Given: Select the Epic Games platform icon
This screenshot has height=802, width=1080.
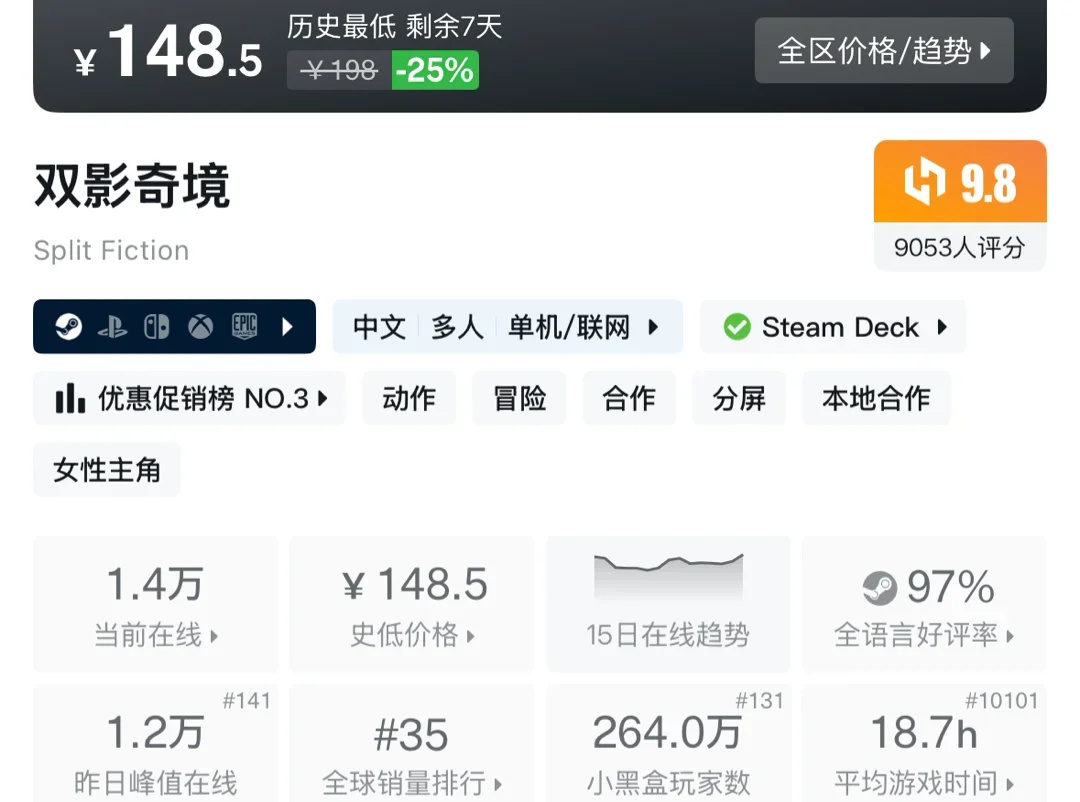Looking at the screenshot, I should coord(245,326).
